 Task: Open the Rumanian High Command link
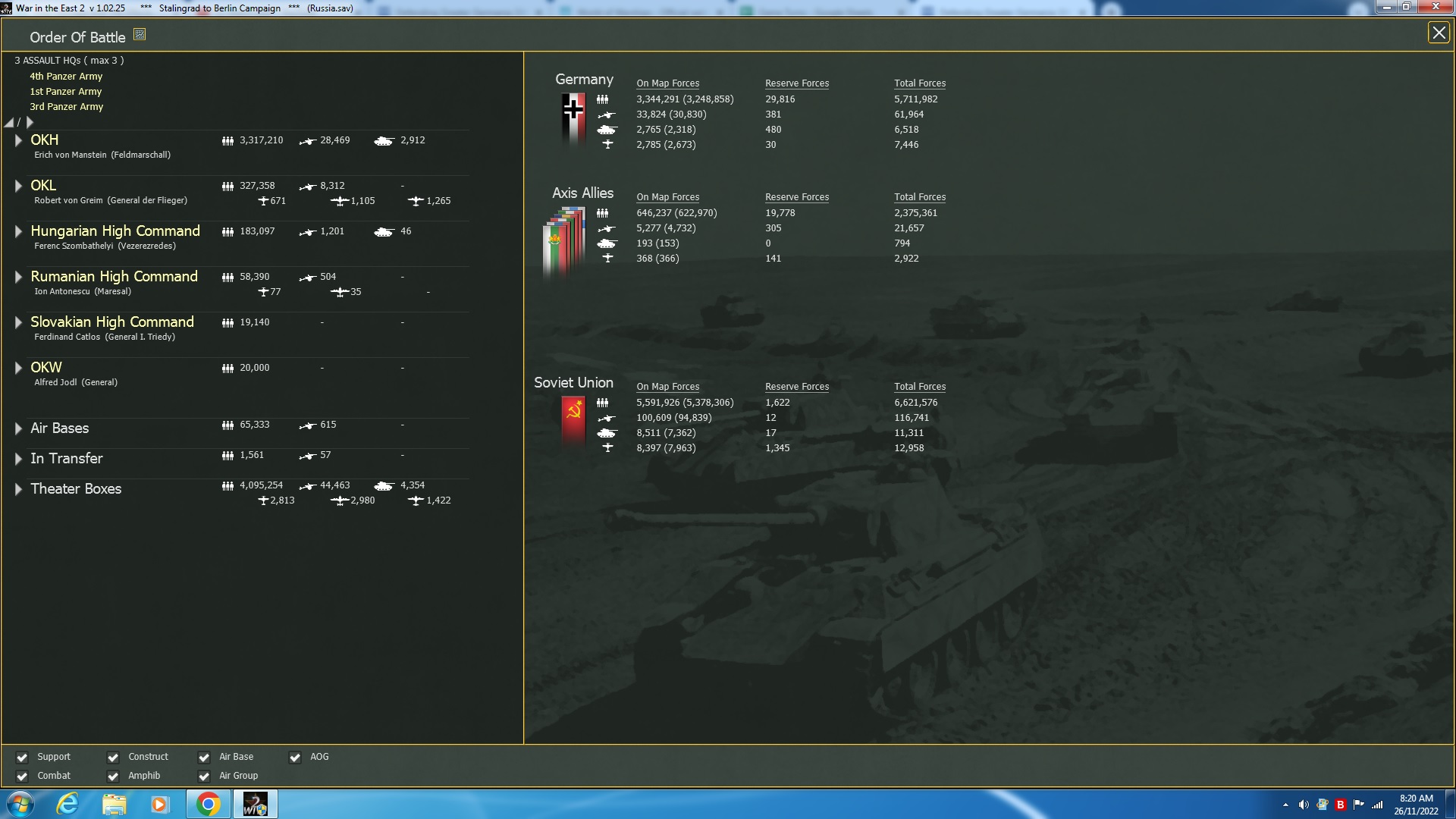point(114,277)
